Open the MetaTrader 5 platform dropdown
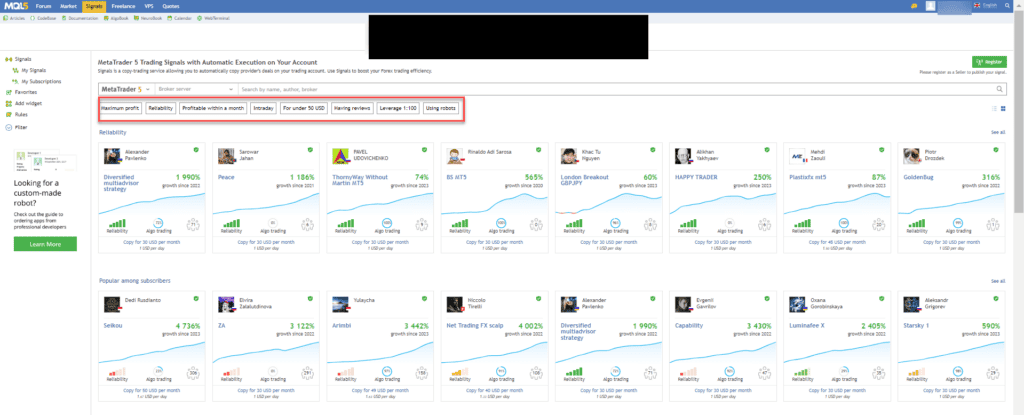 [x=125, y=89]
